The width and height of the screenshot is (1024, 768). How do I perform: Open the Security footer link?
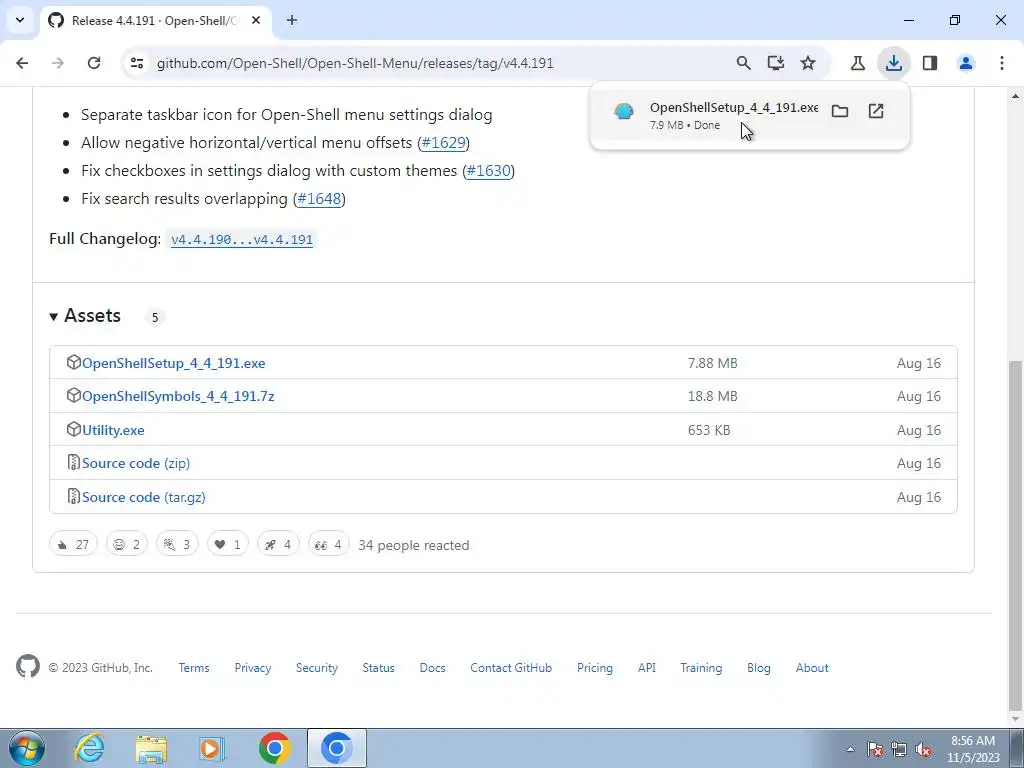pos(317,668)
